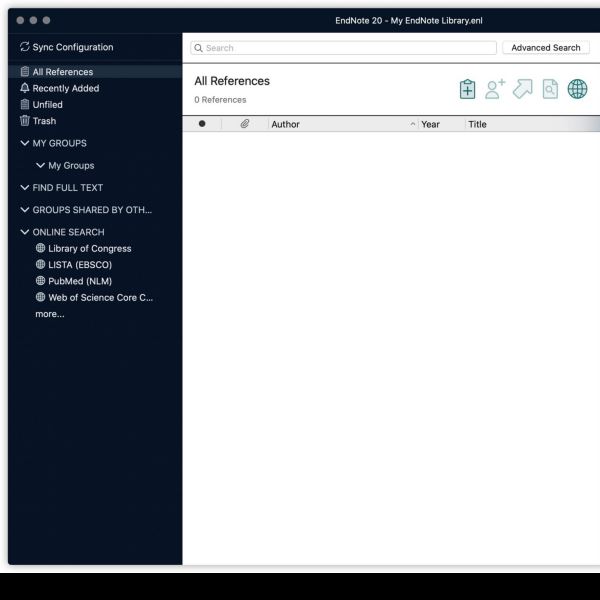Sort references by Year column

pos(430,124)
